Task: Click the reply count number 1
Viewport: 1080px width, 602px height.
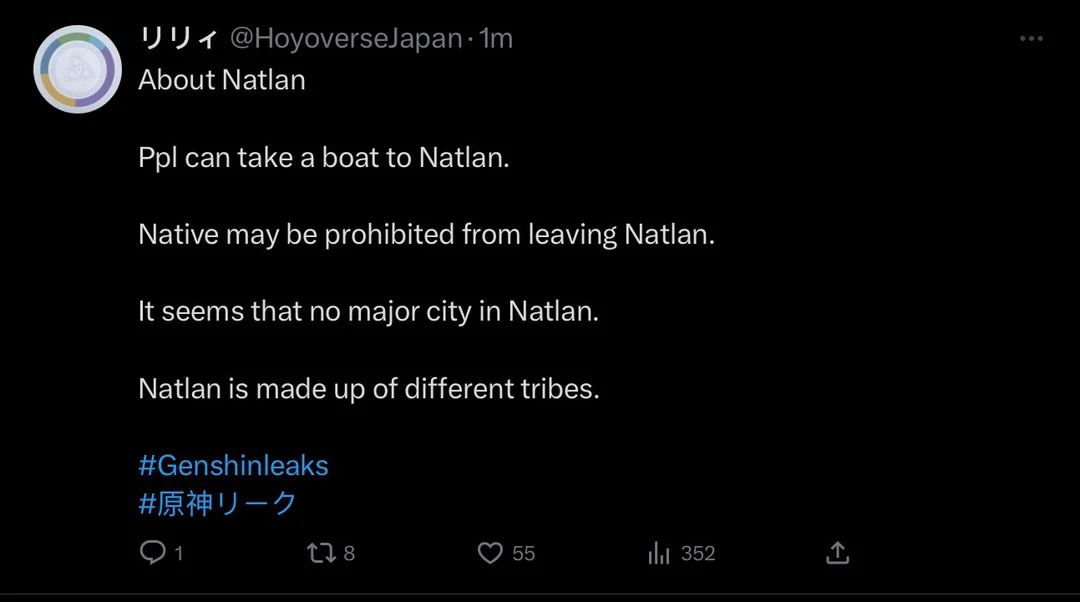Action: (x=179, y=553)
